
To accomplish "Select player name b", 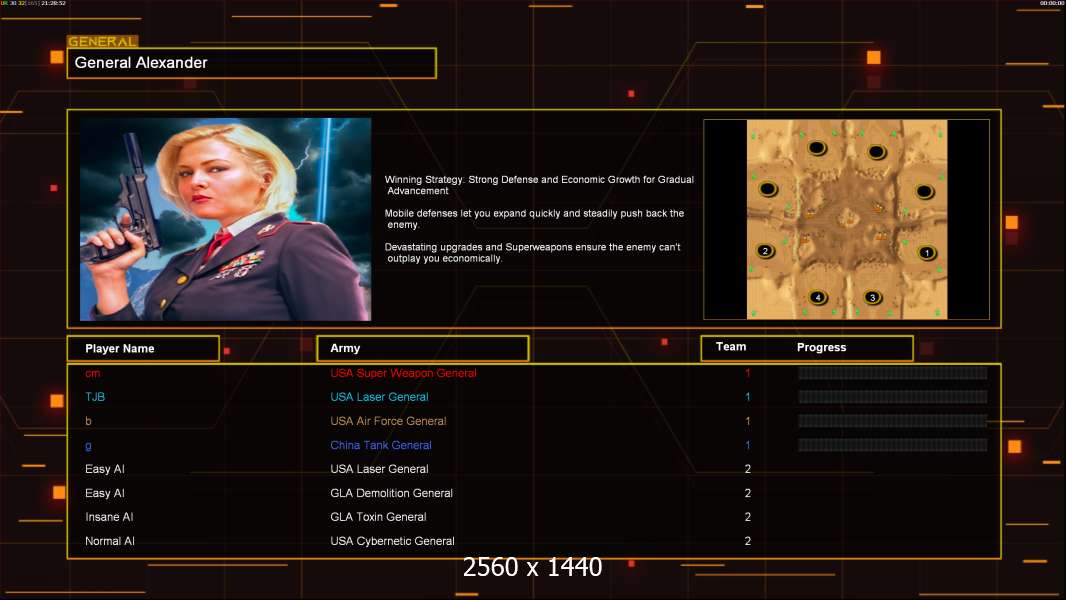I will point(88,421).
